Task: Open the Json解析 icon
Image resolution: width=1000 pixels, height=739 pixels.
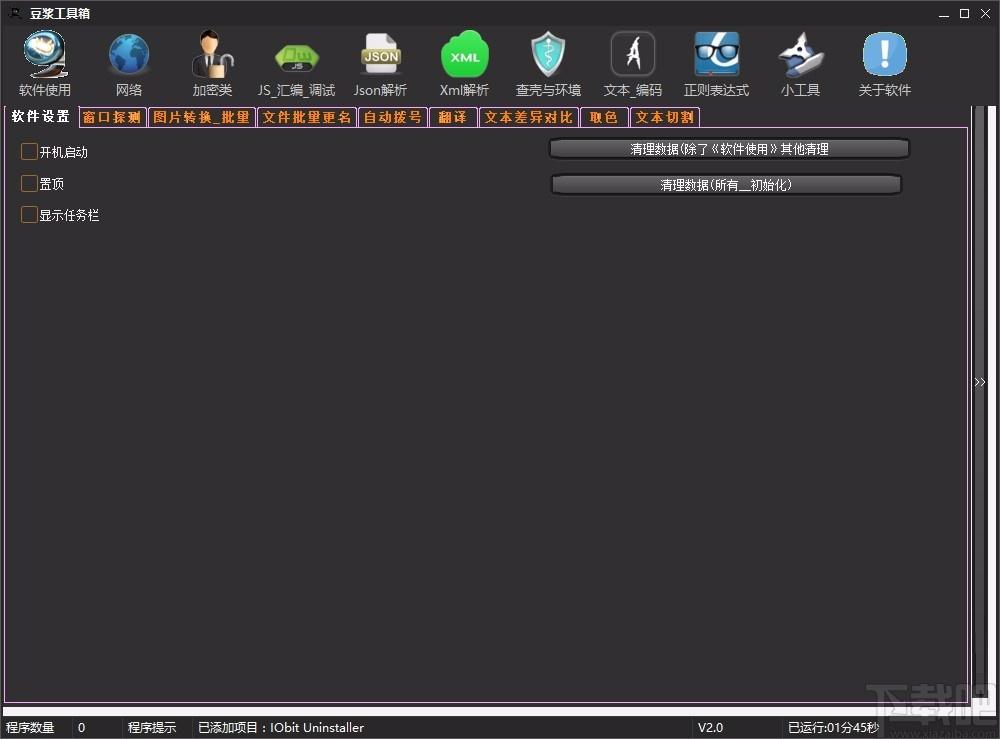Action: 381,64
